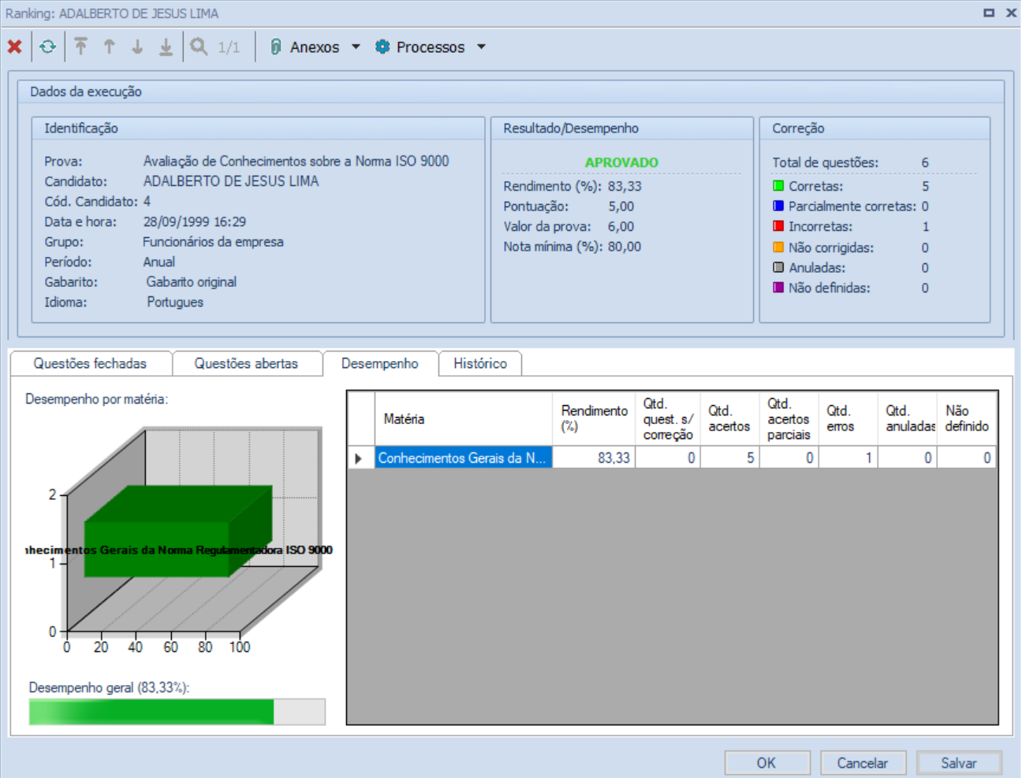Open search with the magnifier icon
Image resolution: width=1021 pixels, height=778 pixels.
tap(199, 47)
